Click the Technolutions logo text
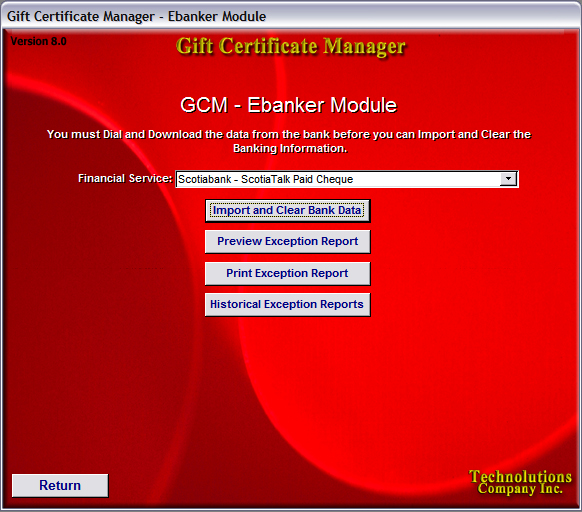The width and height of the screenshot is (582, 512). pyautogui.click(x=520, y=476)
